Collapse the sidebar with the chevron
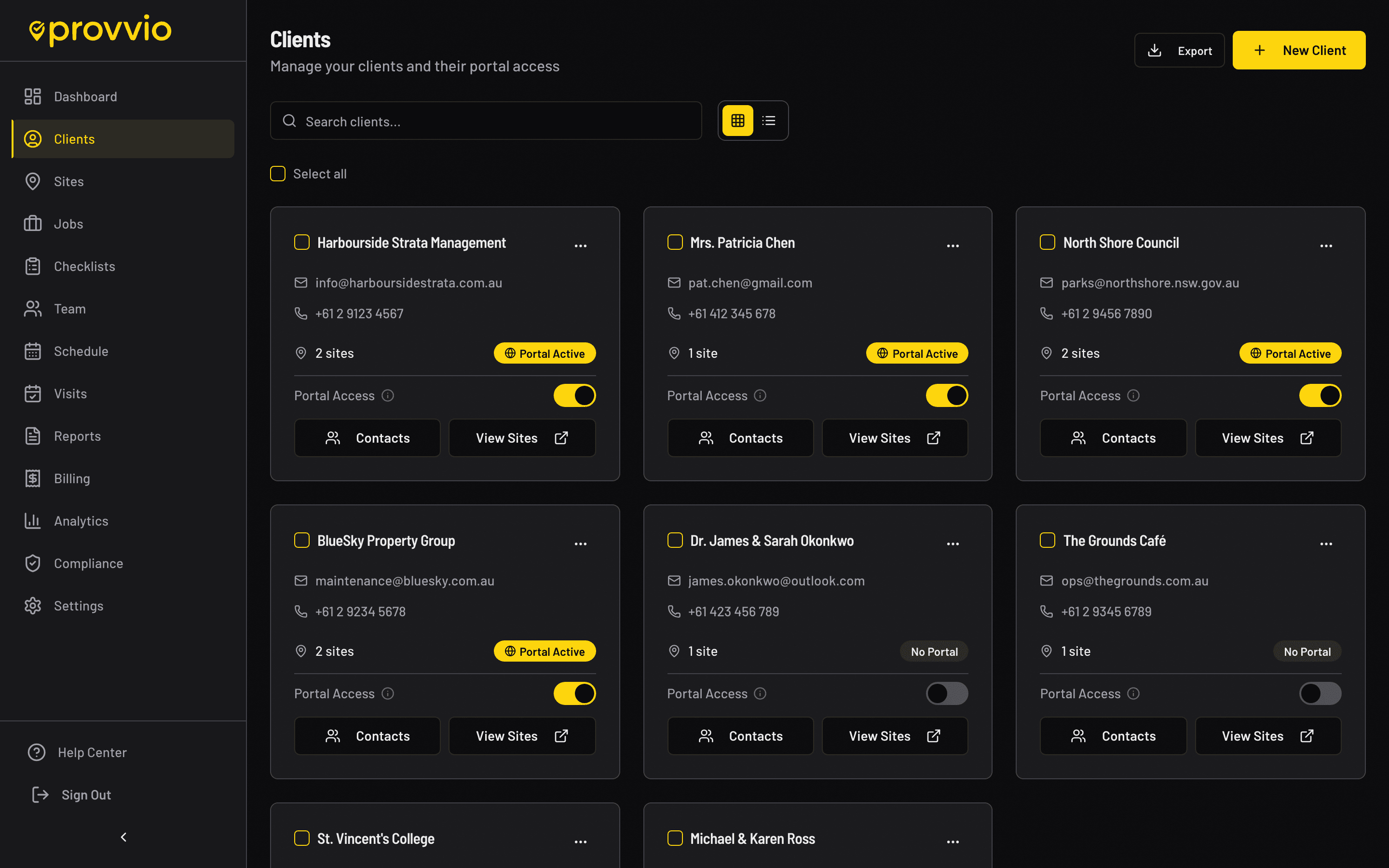The height and width of the screenshot is (868, 1389). pos(123,837)
